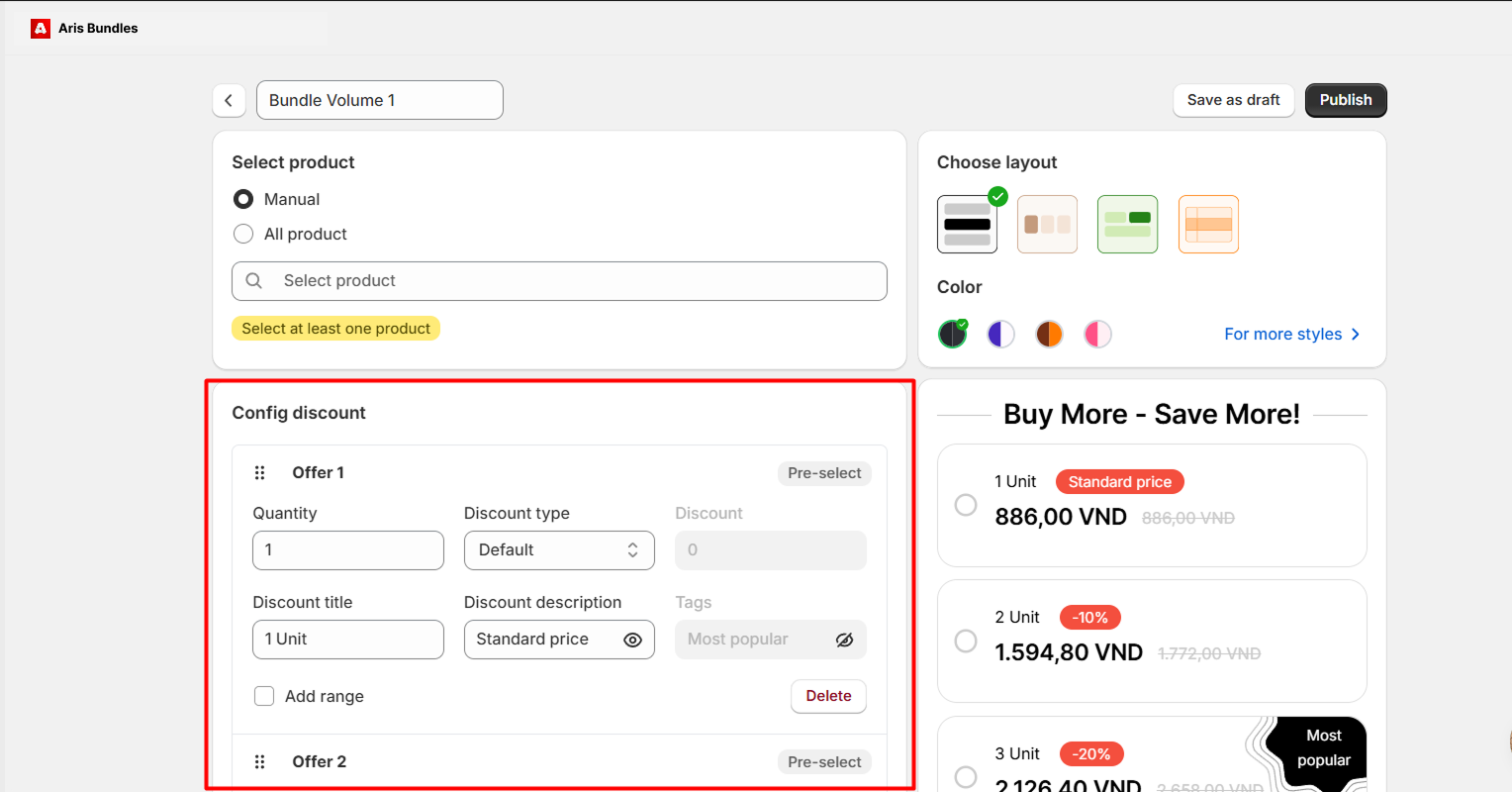
Task: Click the Publish button
Action: tap(1346, 100)
